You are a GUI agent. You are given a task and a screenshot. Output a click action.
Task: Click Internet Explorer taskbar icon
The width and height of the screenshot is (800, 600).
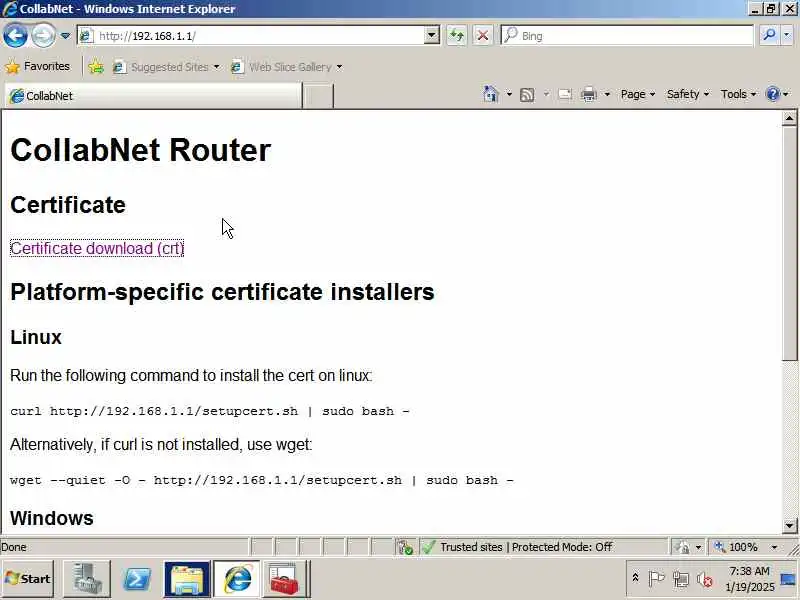click(236, 579)
